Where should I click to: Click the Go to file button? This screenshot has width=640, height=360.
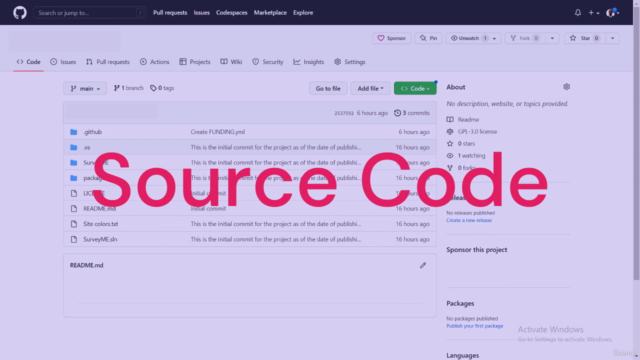tap(328, 88)
